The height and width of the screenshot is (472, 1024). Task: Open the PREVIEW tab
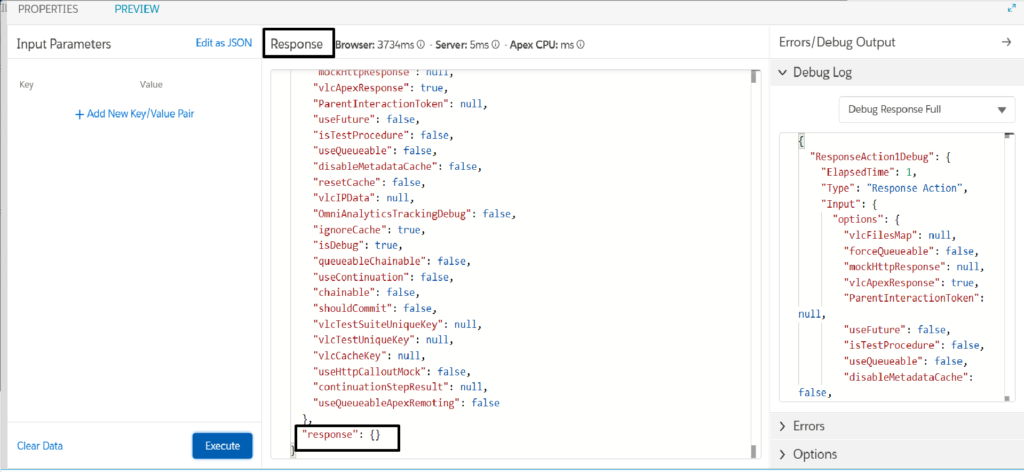137,9
